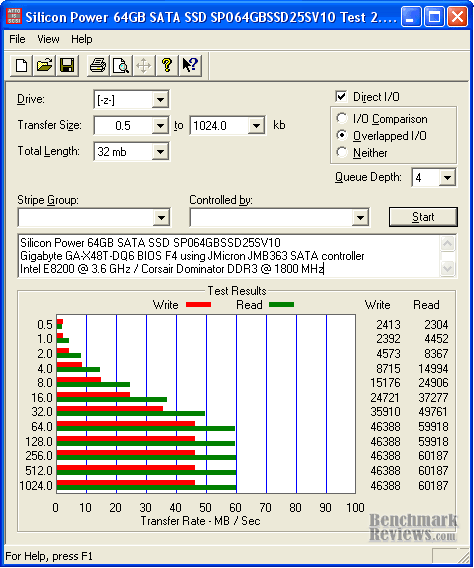Screen dimensions: 474x568
Task: Click the read value 2304 for 0.5
Action: pos(436,324)
